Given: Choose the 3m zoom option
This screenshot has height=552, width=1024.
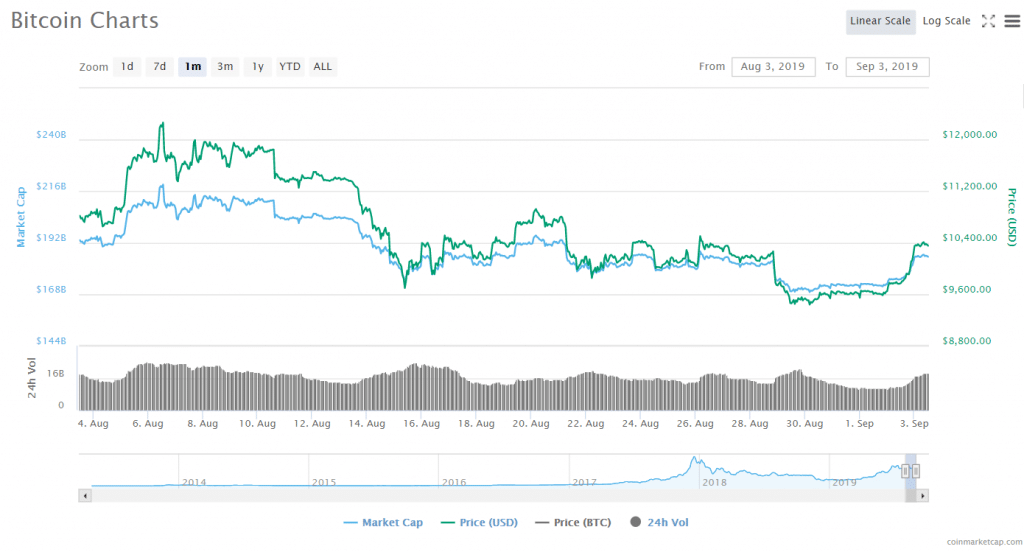Looking at the screenshot, I should click(225, 67).
